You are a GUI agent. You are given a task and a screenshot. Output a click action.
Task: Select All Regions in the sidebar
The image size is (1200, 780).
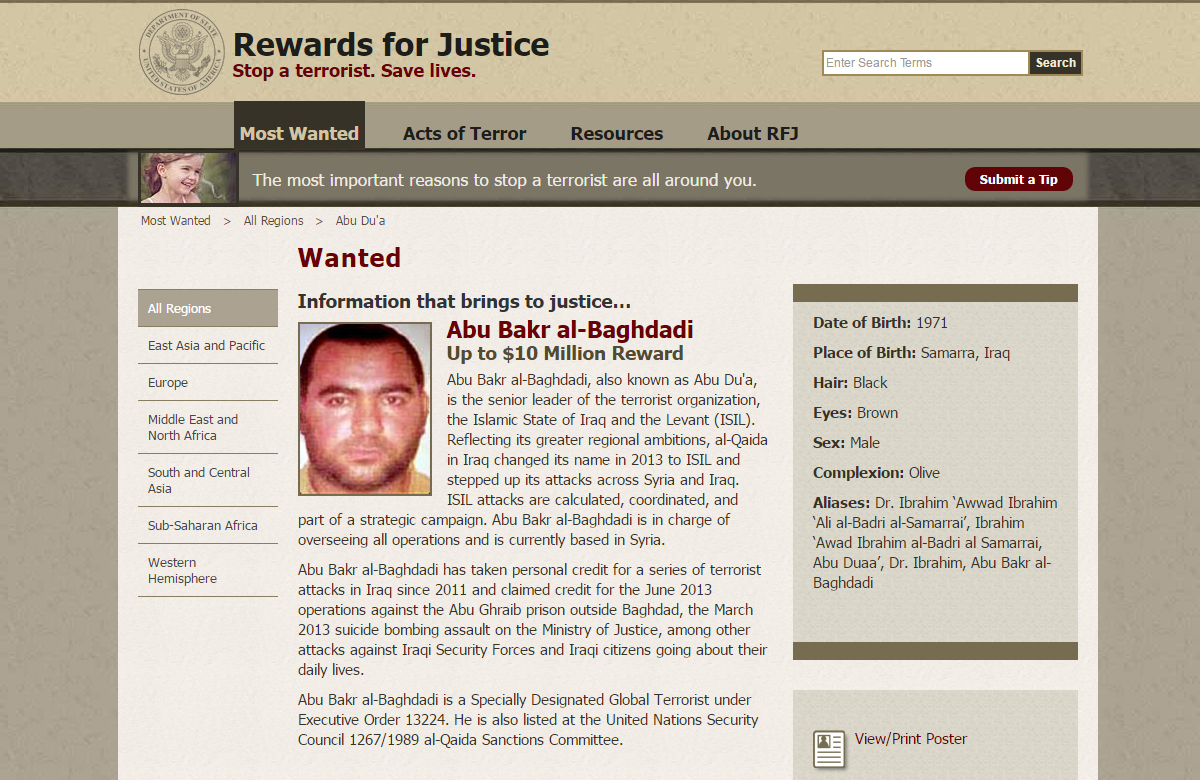[208, 308]
